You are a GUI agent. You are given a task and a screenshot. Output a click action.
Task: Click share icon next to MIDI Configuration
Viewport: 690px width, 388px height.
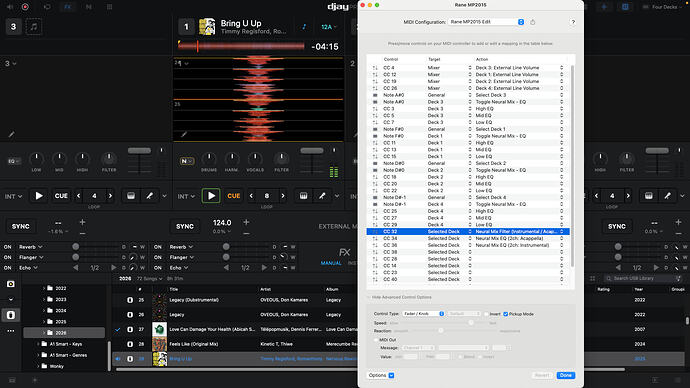[x=532, y=22]
